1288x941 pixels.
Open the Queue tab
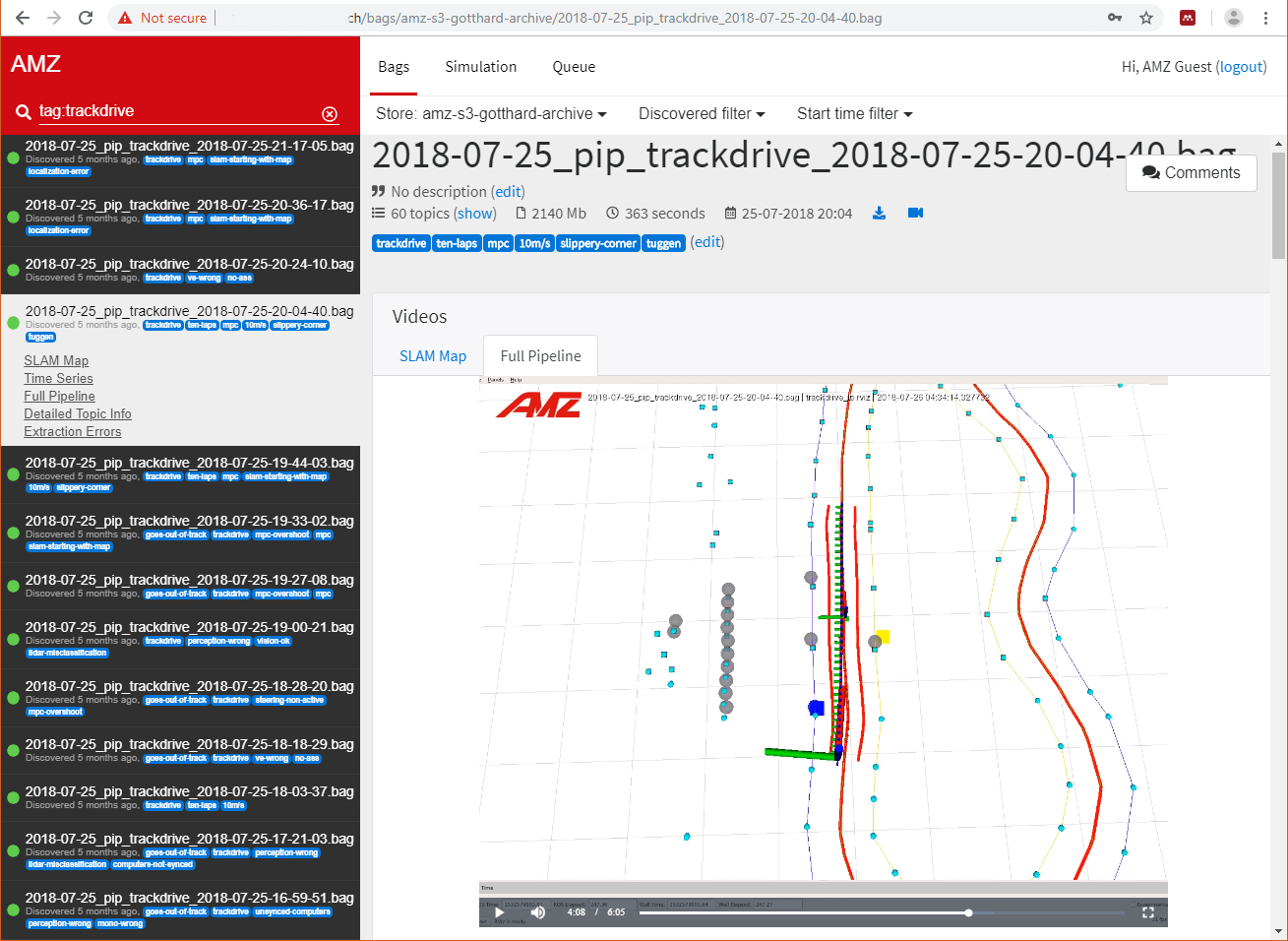point(574,67)
